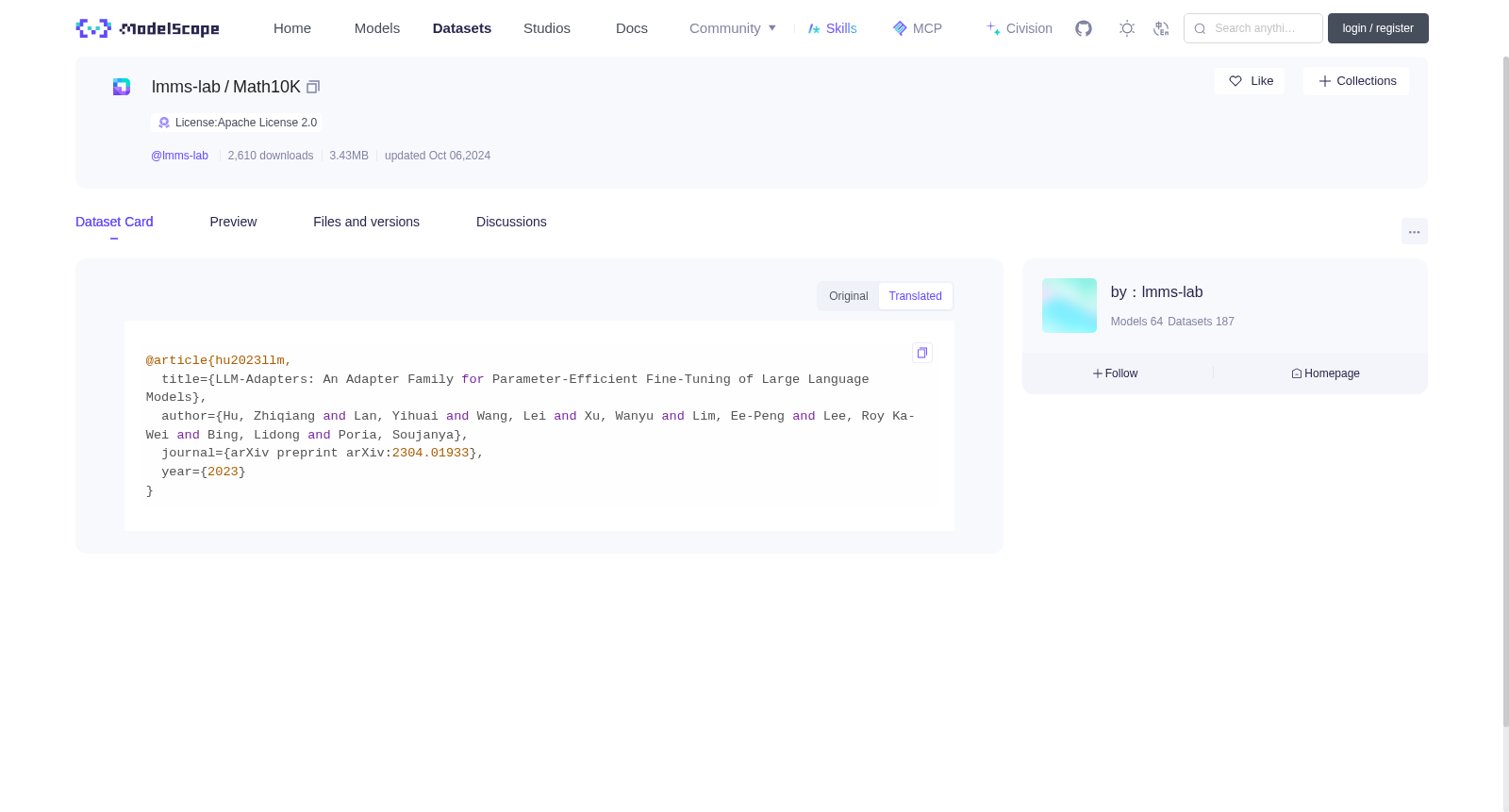Click the "Datasets 187" count

1201,322
